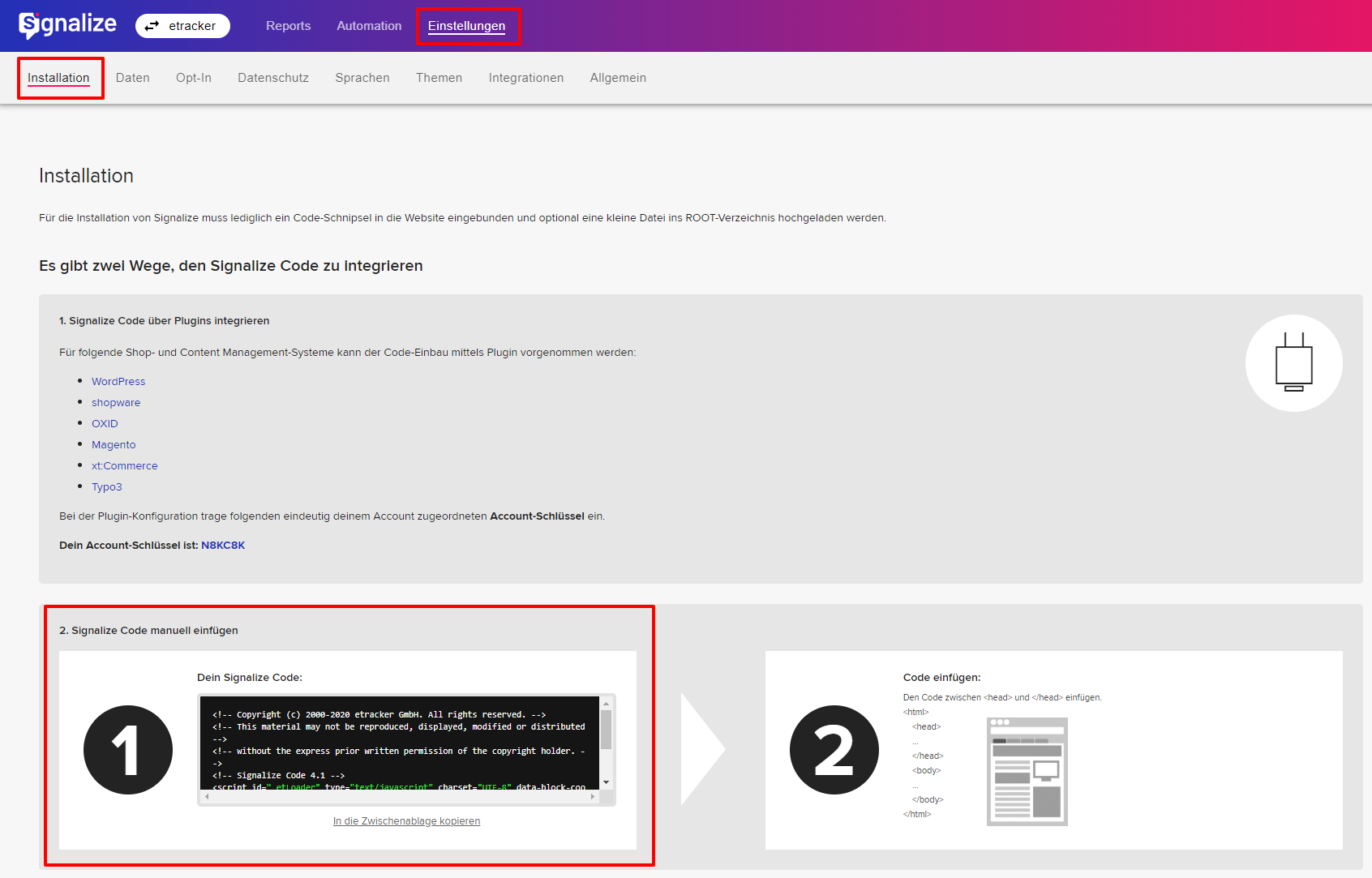Viewport: 1372px width, 878px height.
Task: Open the Automation menu
Action: click(x=369, y=26)
